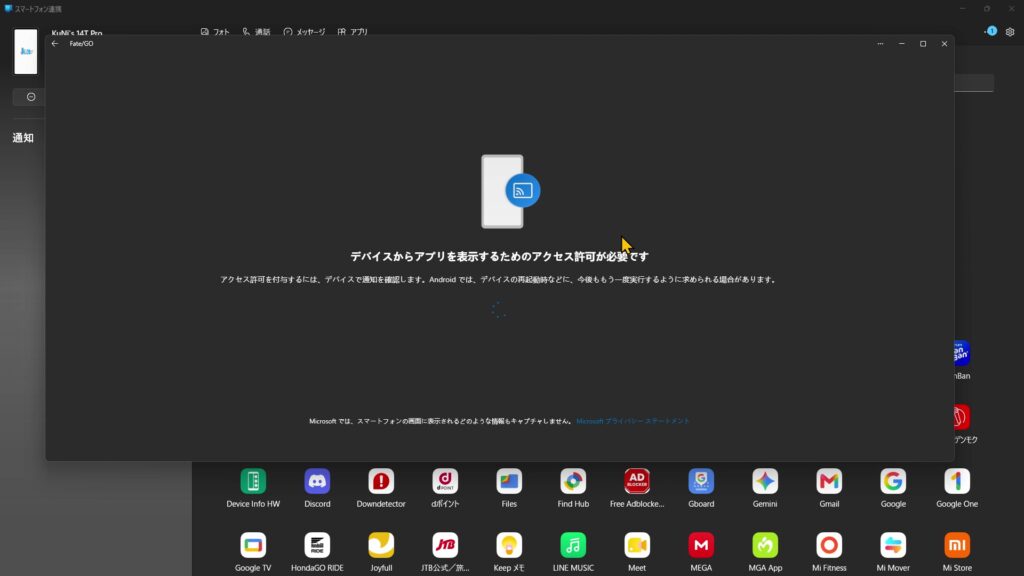Minimize the Fate/GO window
The height and width of the screenshot is (576, 1024).
(x=902, y=44)
